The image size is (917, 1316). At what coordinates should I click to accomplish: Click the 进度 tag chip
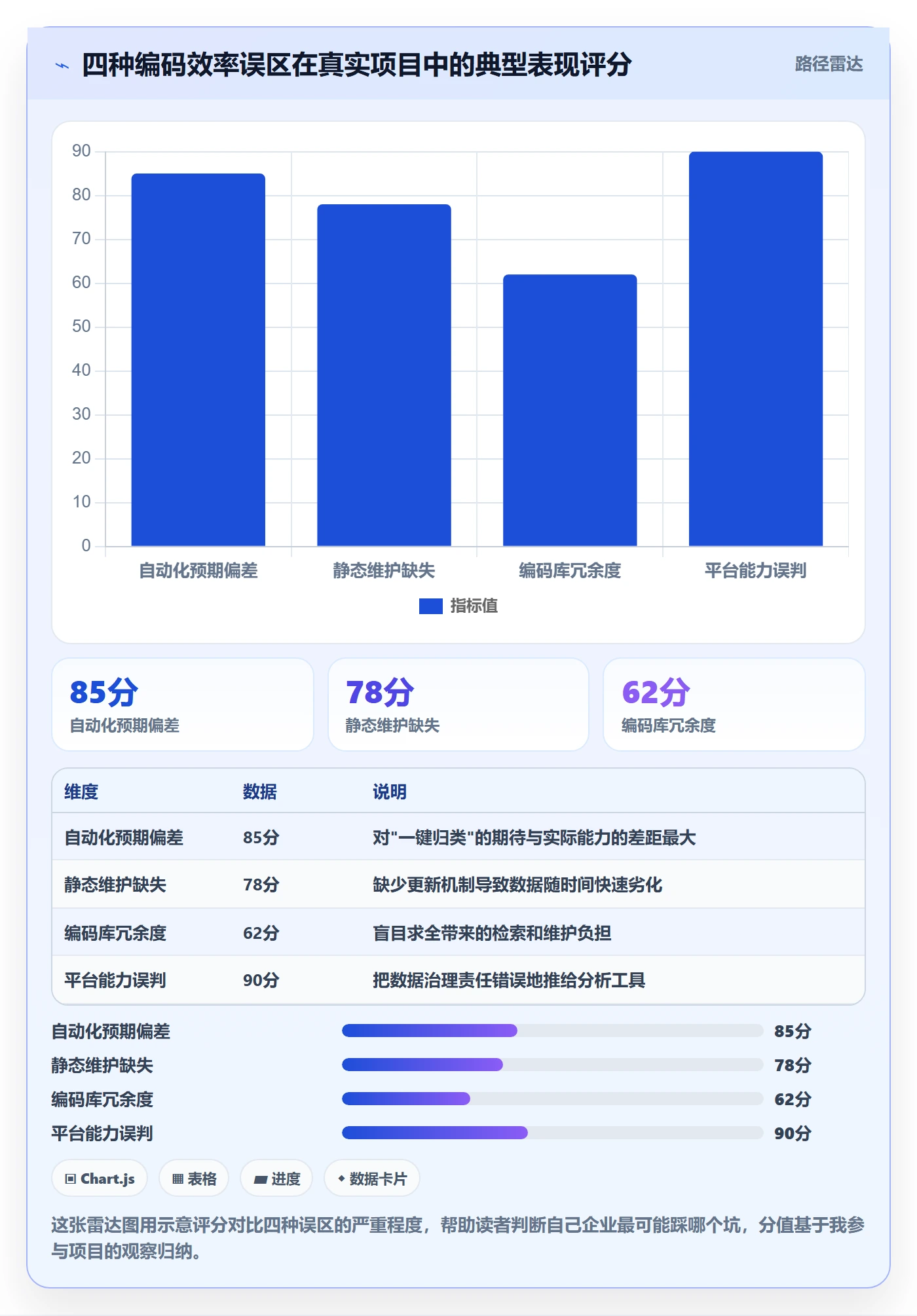276,1179
